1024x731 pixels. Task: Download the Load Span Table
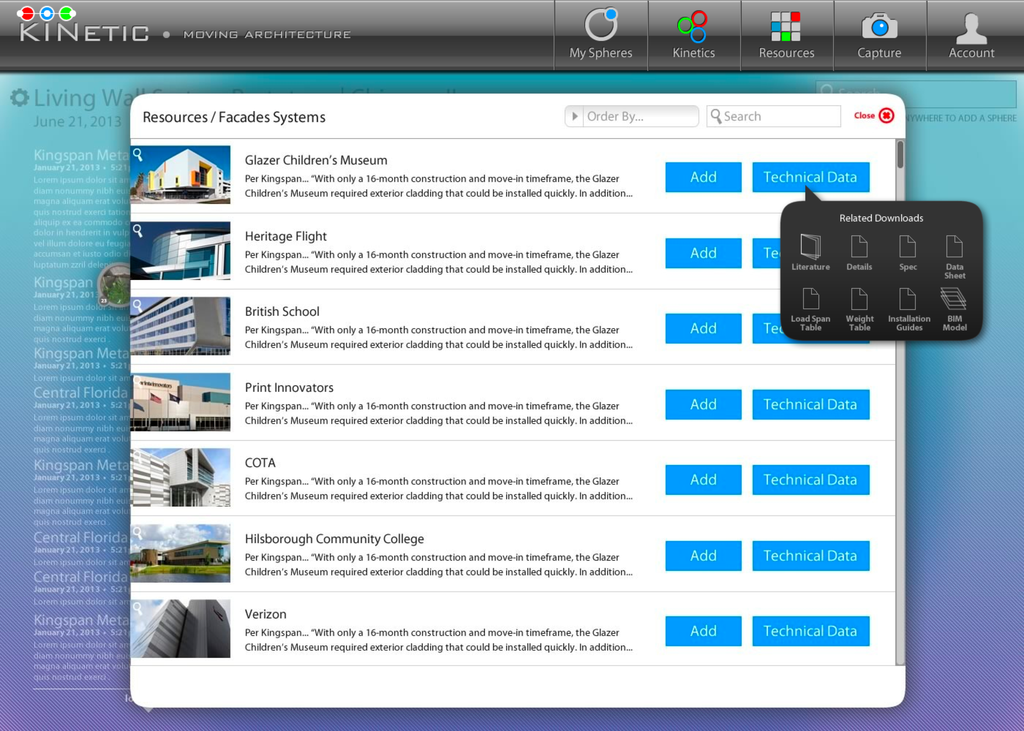(x=810, y=309)
